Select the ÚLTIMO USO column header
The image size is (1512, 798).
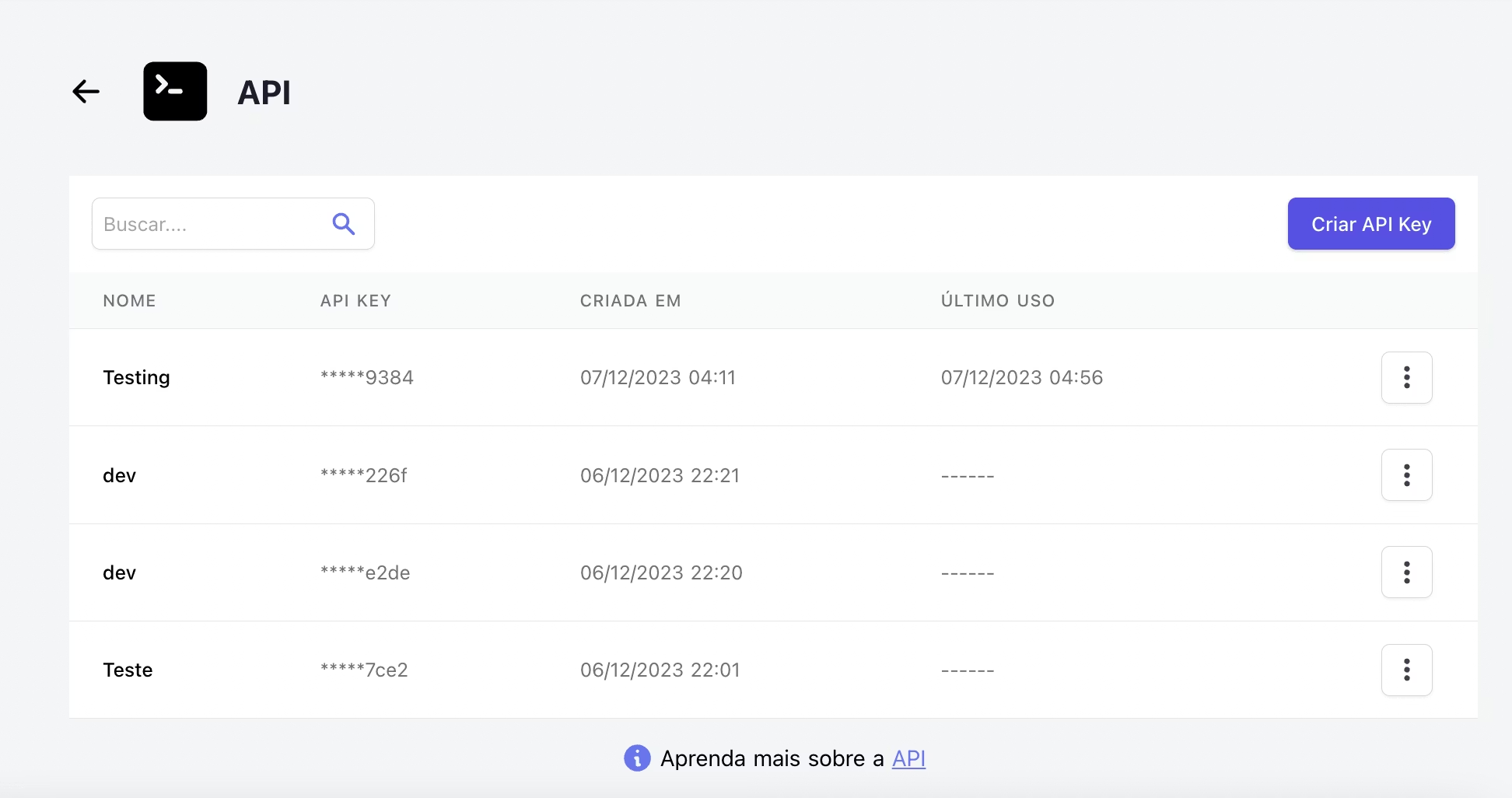pos(998,300)
